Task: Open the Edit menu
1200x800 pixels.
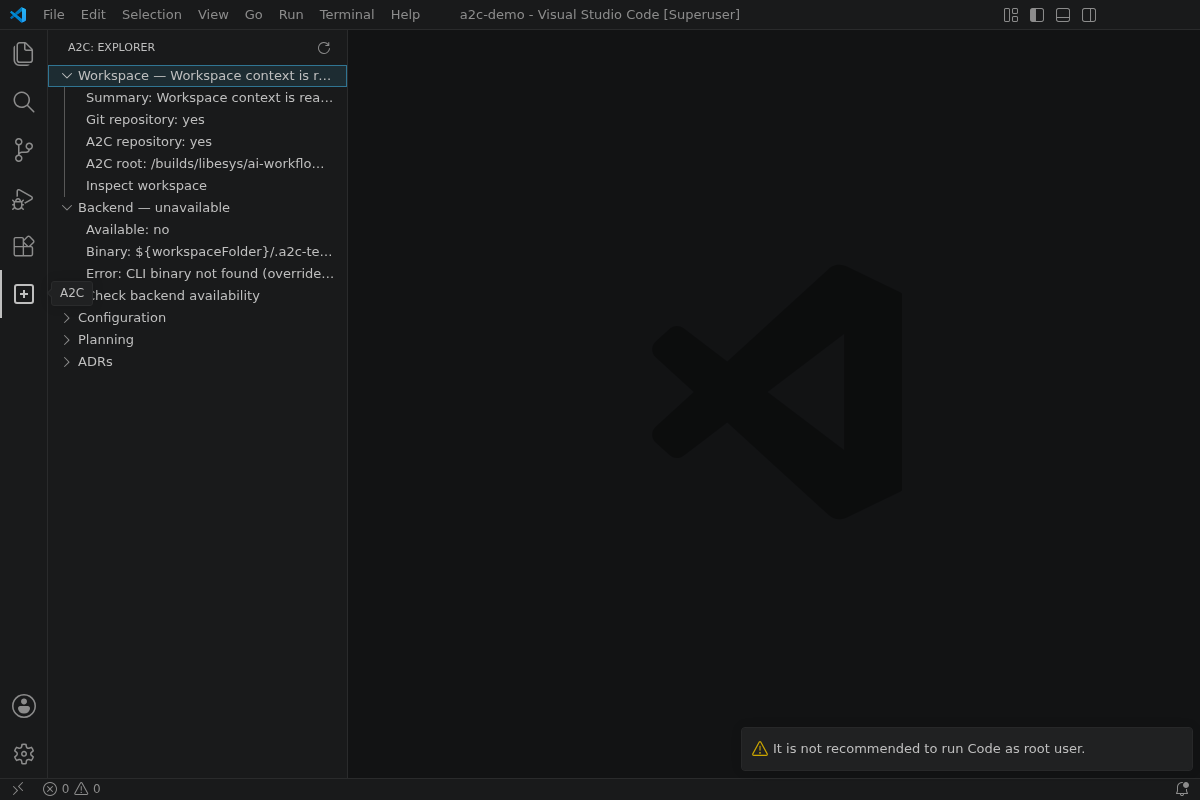Action: (93, 15)
